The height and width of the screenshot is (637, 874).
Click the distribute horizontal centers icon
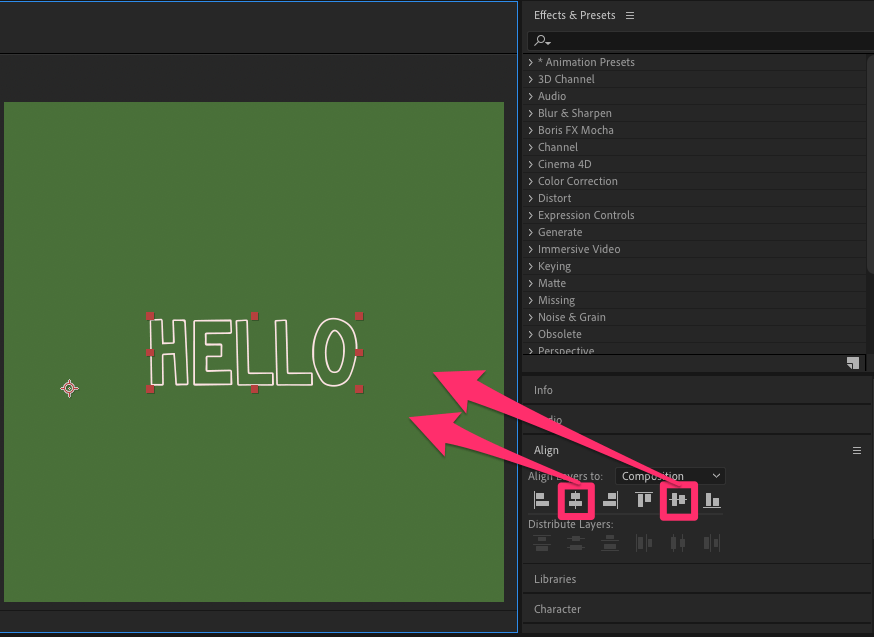[678, 543]
